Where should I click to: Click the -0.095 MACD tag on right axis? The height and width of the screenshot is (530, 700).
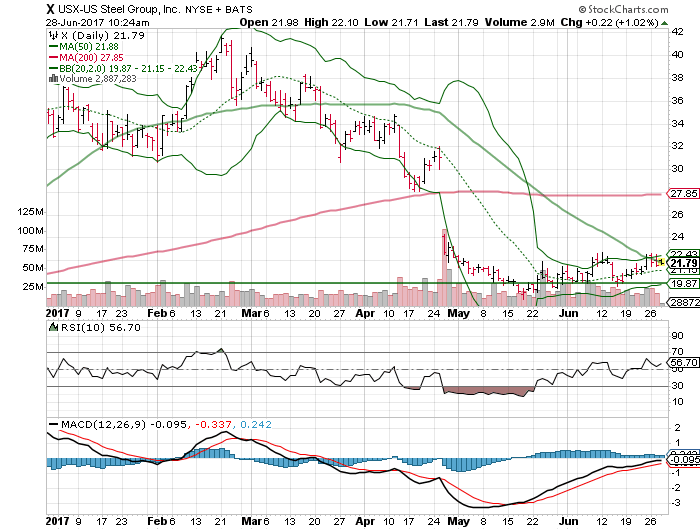point(683,460)
